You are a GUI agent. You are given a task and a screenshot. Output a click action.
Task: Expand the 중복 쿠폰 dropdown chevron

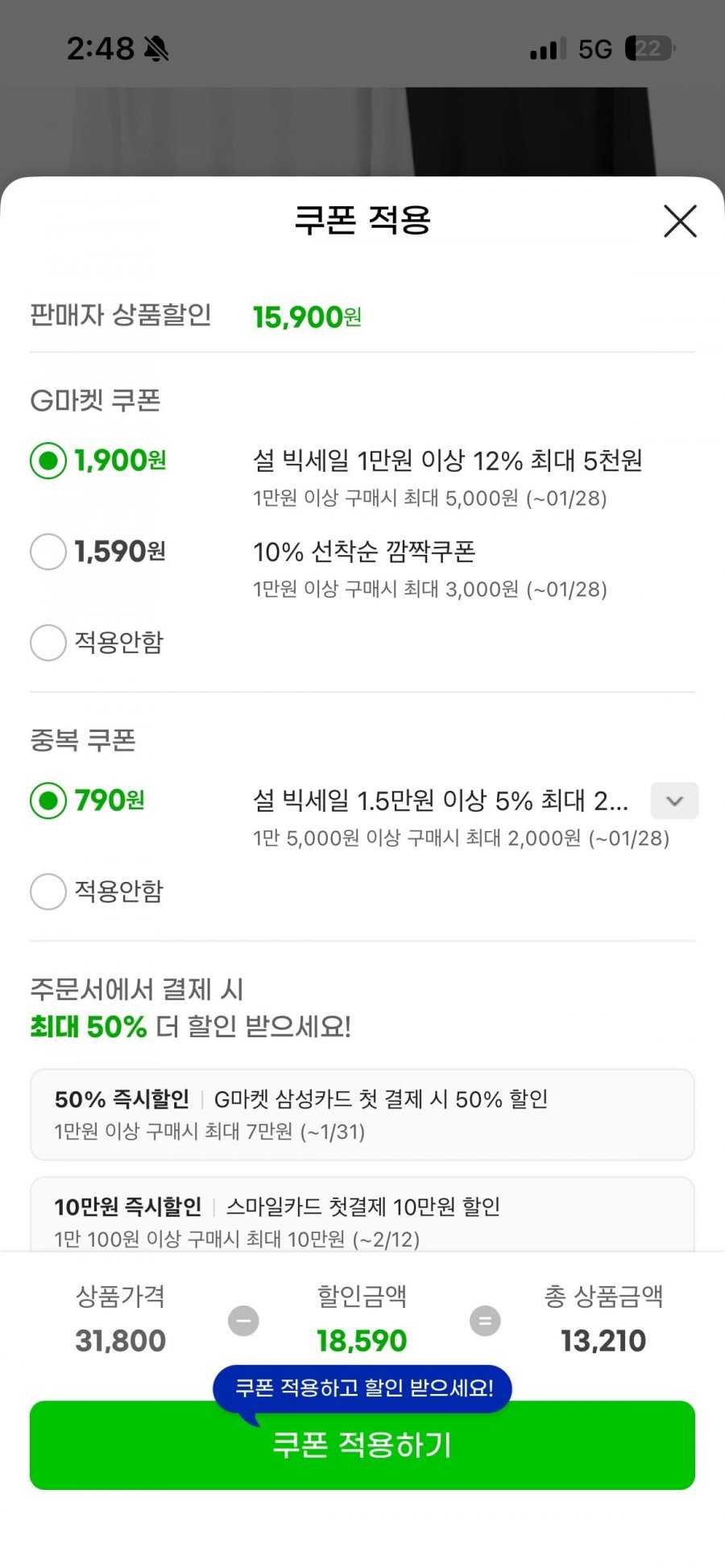point(674,801)
